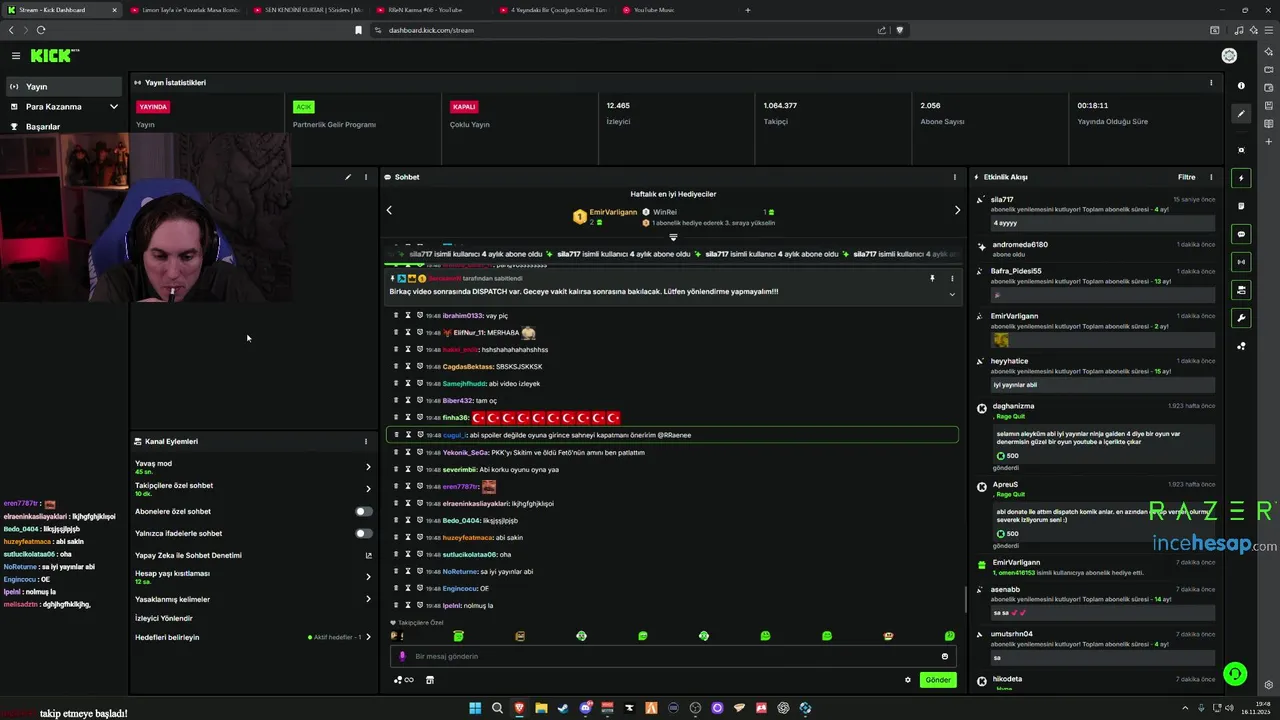Click the preview frame icon in right toolbar
The width and height of the screenshot is (1280, 720).
pos(1241,150)
